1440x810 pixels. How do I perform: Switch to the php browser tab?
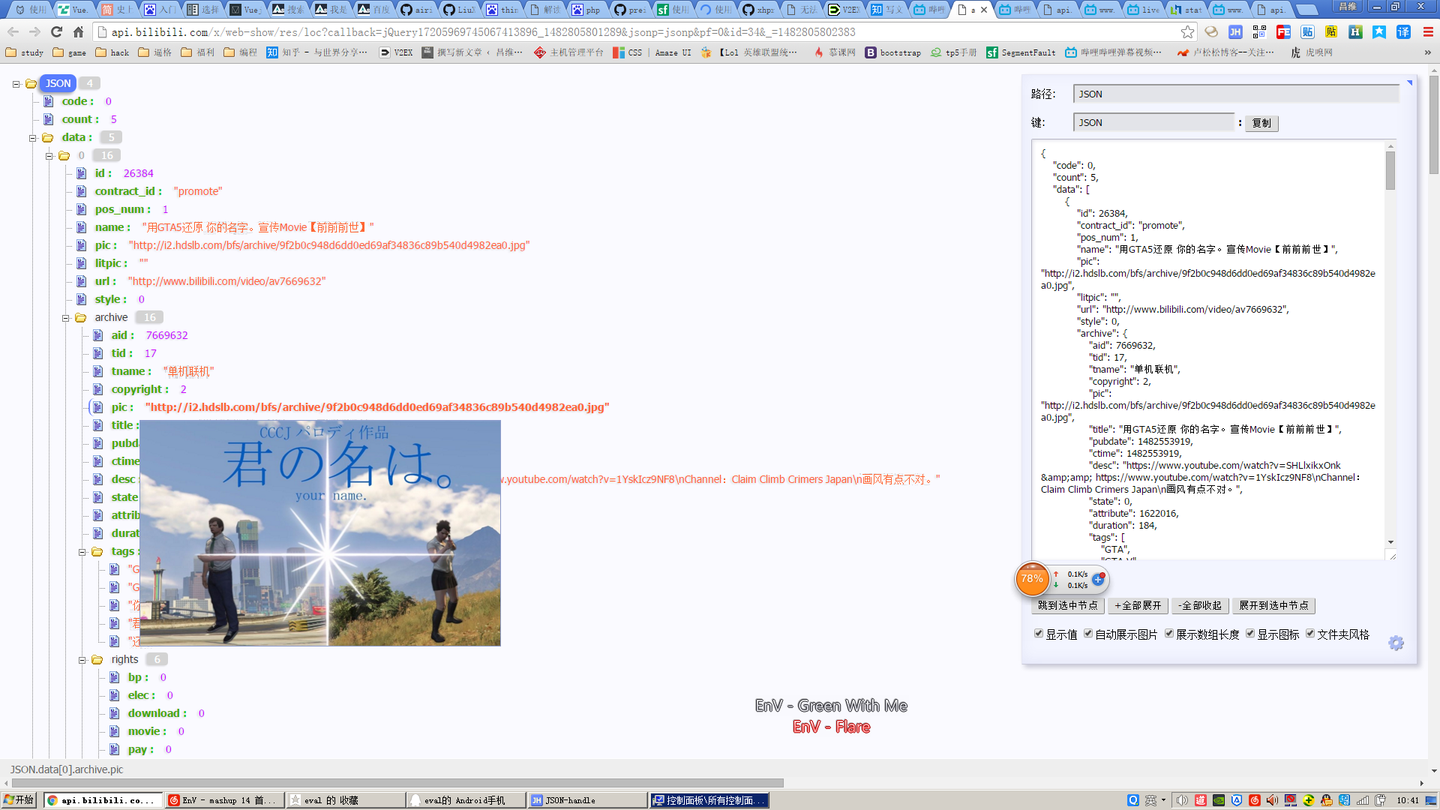586,9
